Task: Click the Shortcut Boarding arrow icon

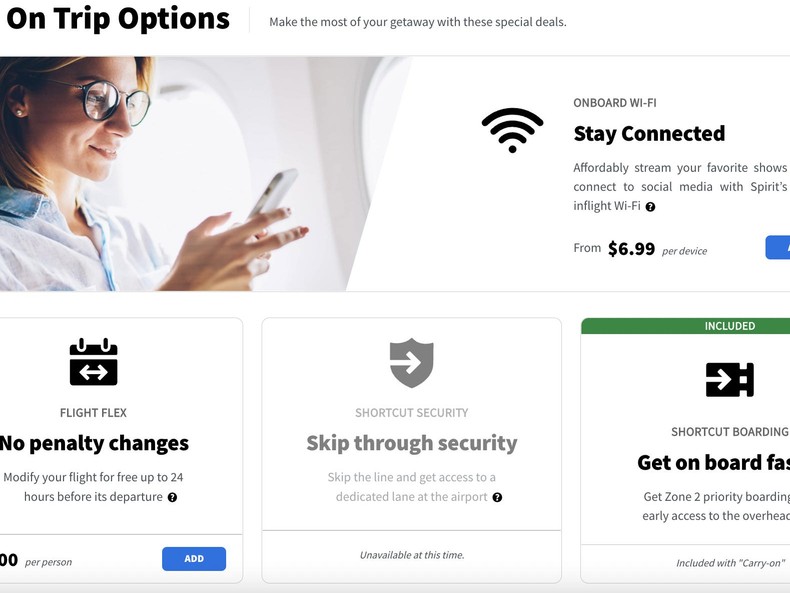Action: (x=730, y=379)
